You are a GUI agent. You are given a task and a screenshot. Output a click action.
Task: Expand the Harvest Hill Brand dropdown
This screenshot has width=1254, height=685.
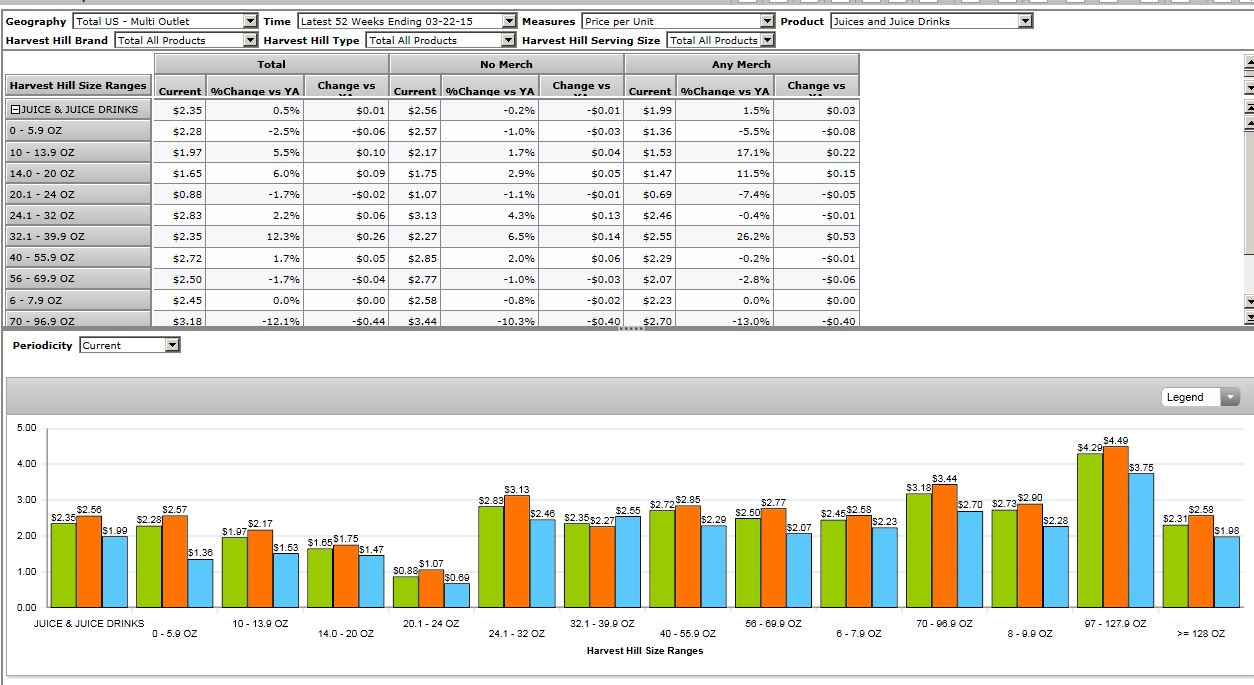coord(250,40)
